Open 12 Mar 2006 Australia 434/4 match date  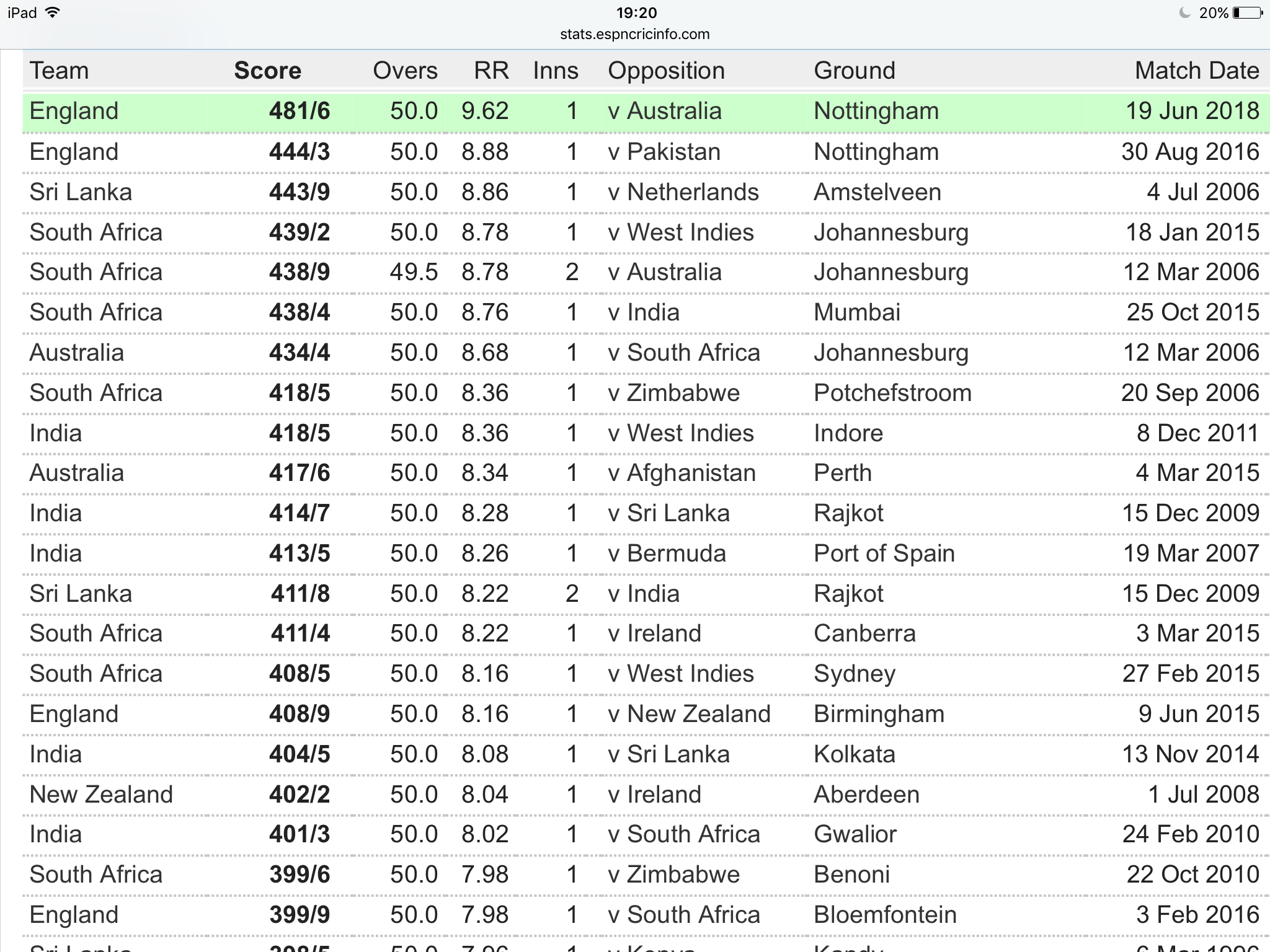pos(1191,353)
